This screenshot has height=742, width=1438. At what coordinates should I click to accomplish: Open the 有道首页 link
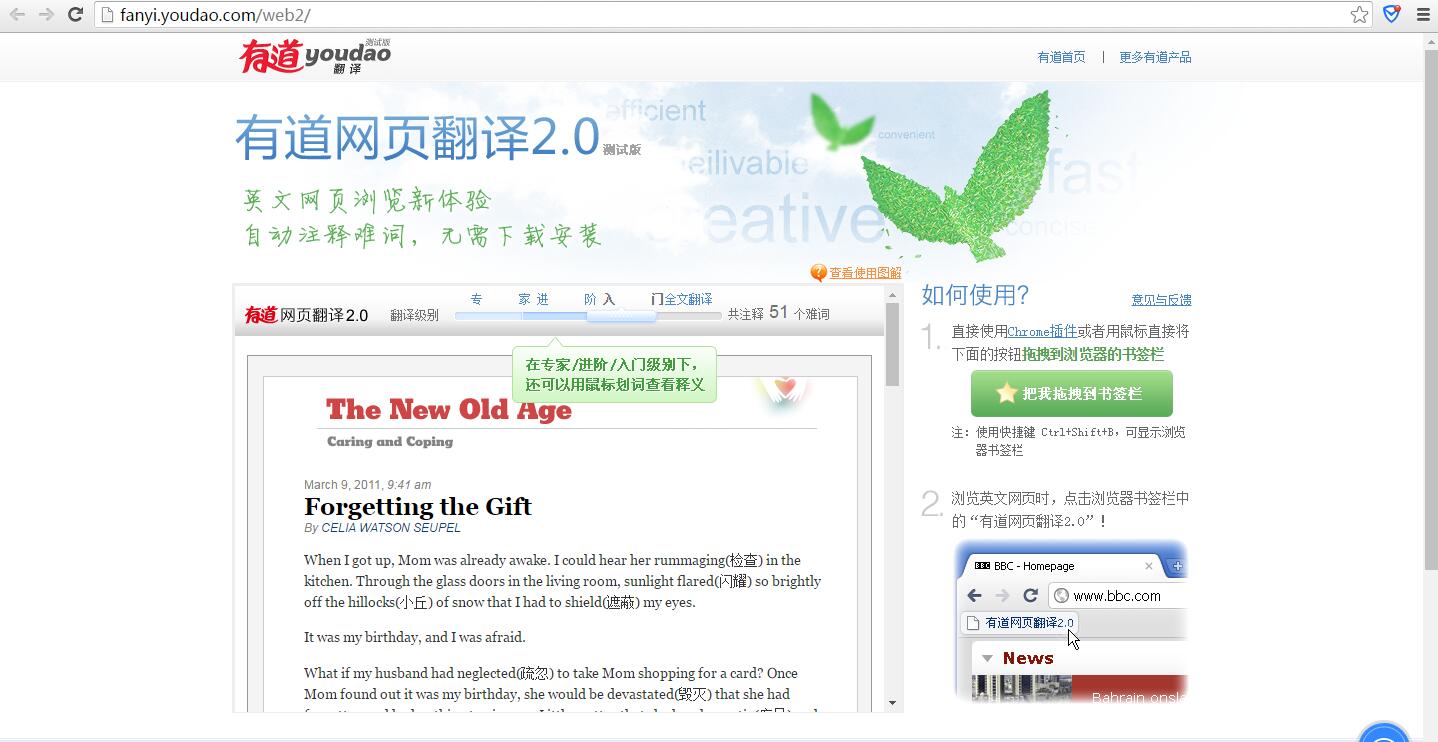coord(1061,57)
